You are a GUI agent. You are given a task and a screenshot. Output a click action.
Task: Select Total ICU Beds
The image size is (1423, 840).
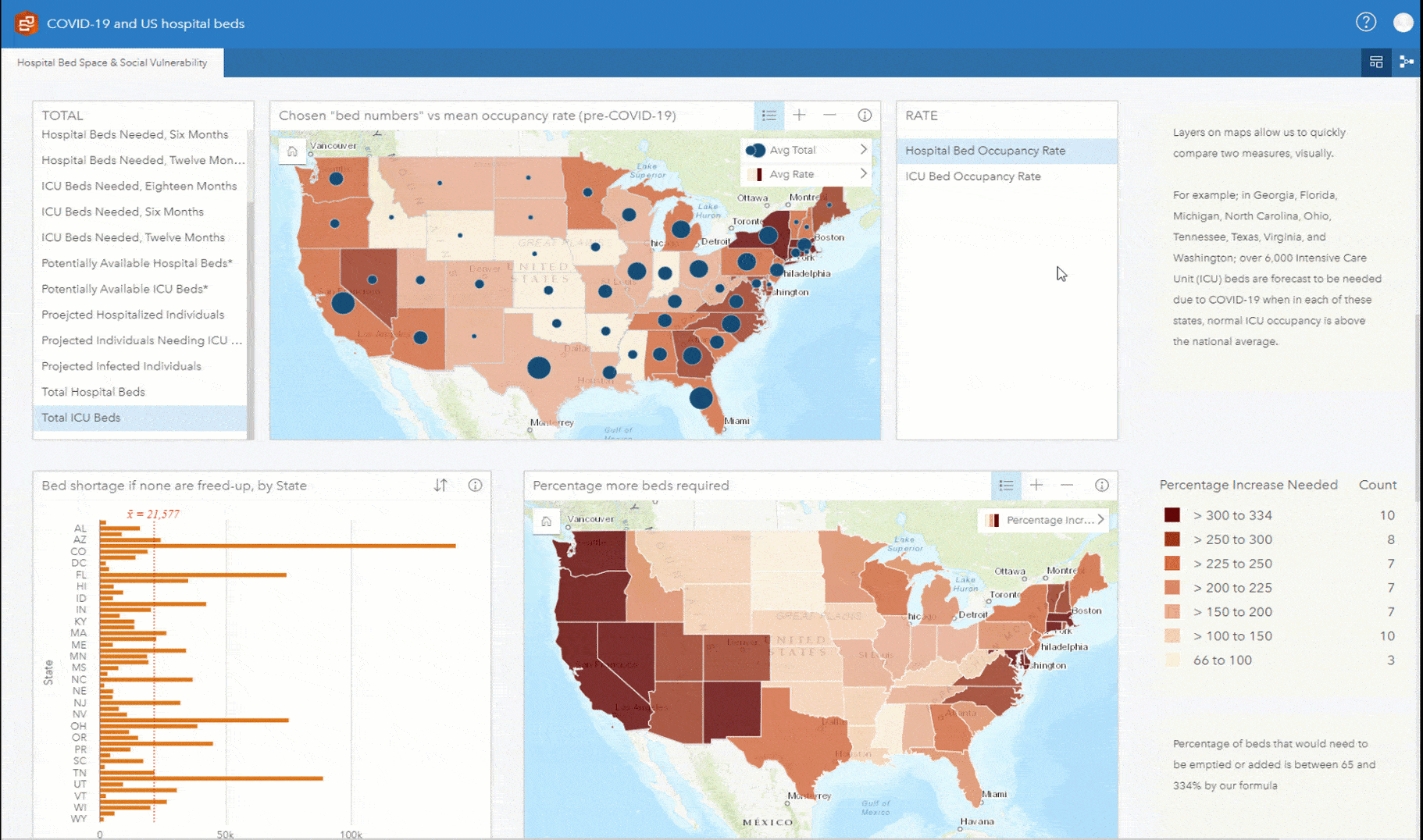140,418
